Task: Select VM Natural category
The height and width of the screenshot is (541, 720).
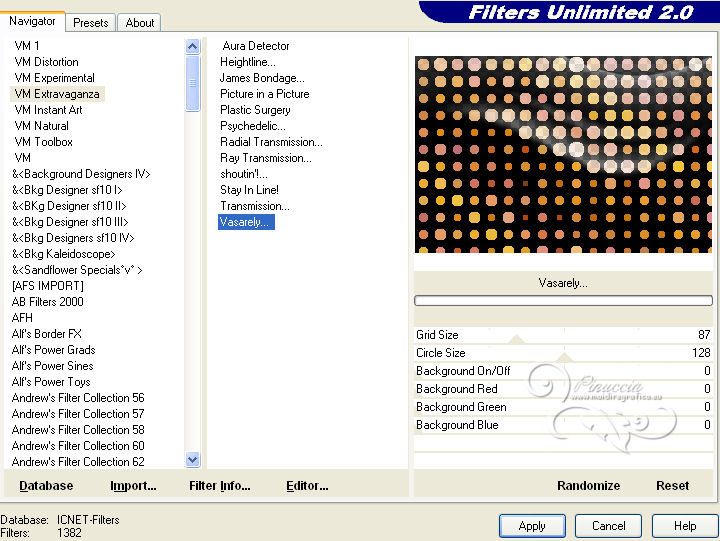Action: click(41, 126)
